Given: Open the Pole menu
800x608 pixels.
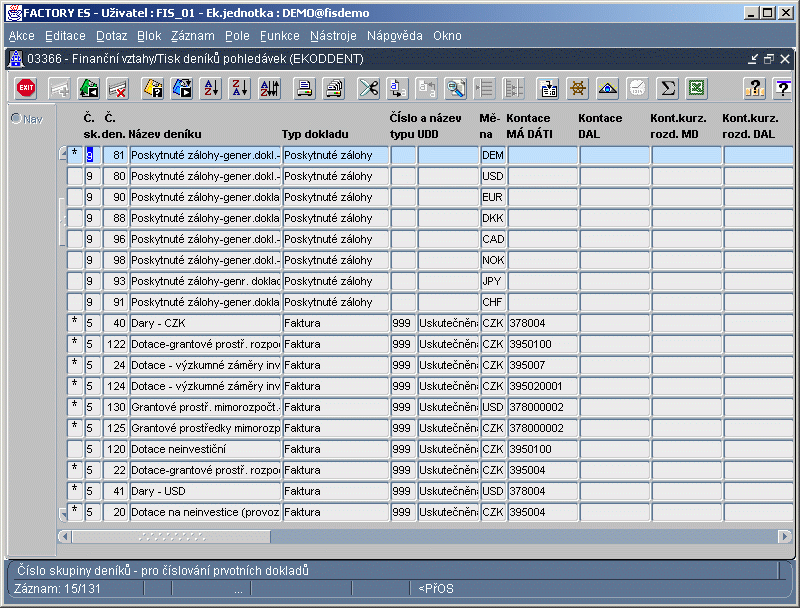Looking at the screenshot, I should [x=237, y=36].
